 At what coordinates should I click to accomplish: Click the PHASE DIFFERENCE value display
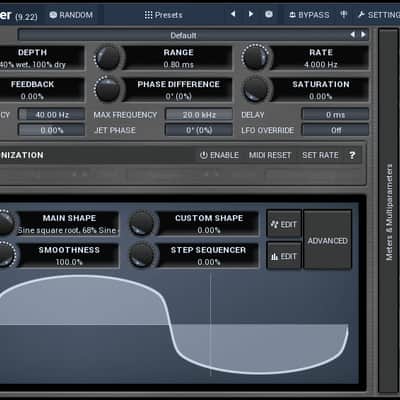(179, 97)
